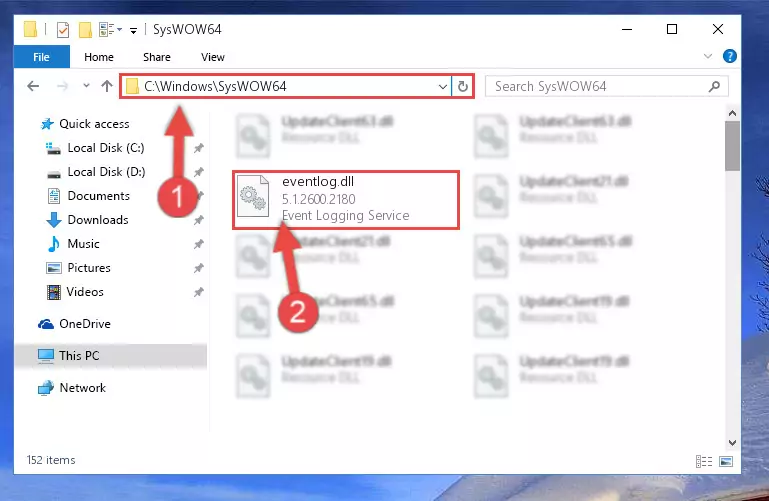This screenshot has height=501, width=769.
Task: Click the address bar path C:\Windows\SysWOW64
Action: (x=215, y=87)
